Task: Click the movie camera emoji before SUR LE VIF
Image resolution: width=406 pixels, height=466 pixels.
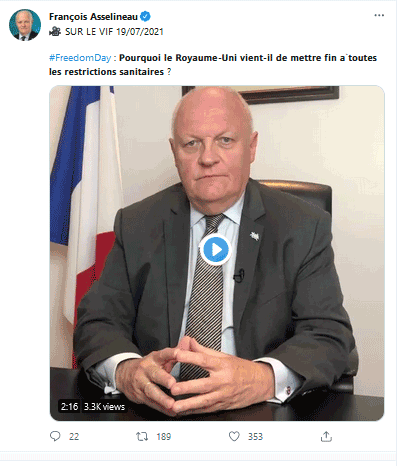Action: pyautogui.click(x=55, y=31)
